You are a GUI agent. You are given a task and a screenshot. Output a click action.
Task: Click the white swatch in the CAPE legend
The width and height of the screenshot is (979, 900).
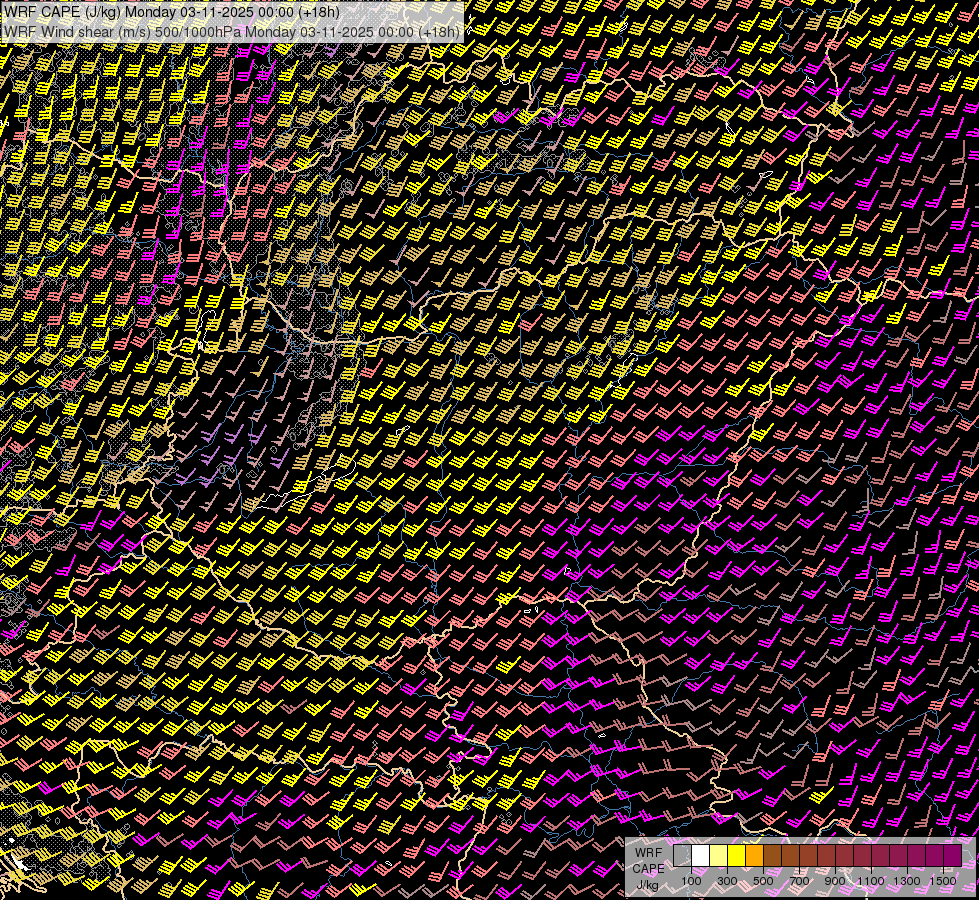click(700, 856)
